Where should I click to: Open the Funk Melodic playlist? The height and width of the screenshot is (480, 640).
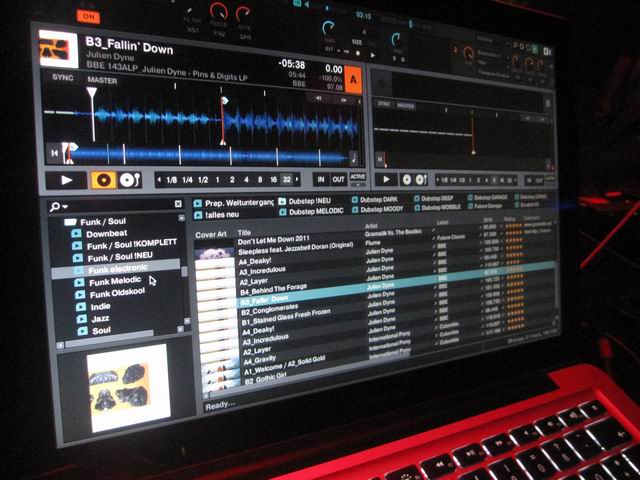point(115,281)
